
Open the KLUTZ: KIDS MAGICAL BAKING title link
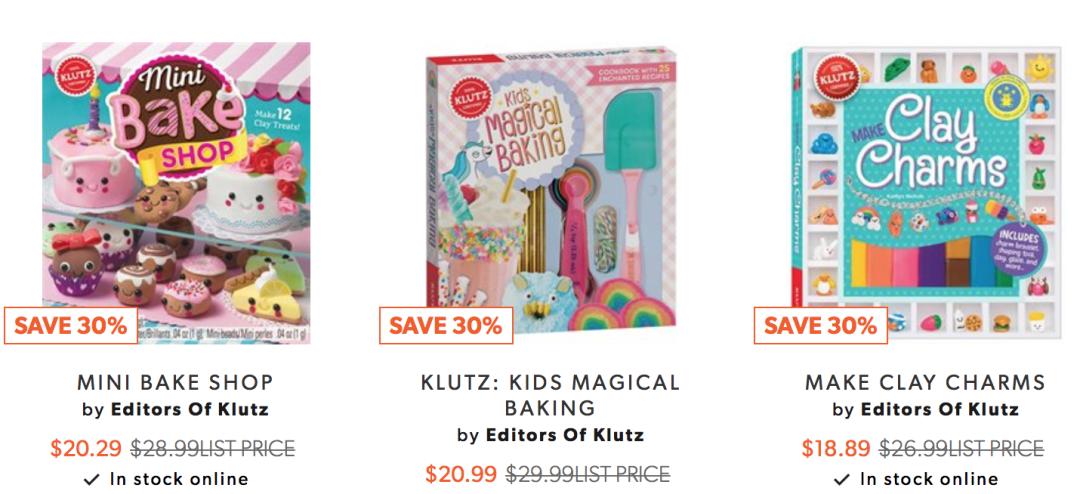(550, 395)
